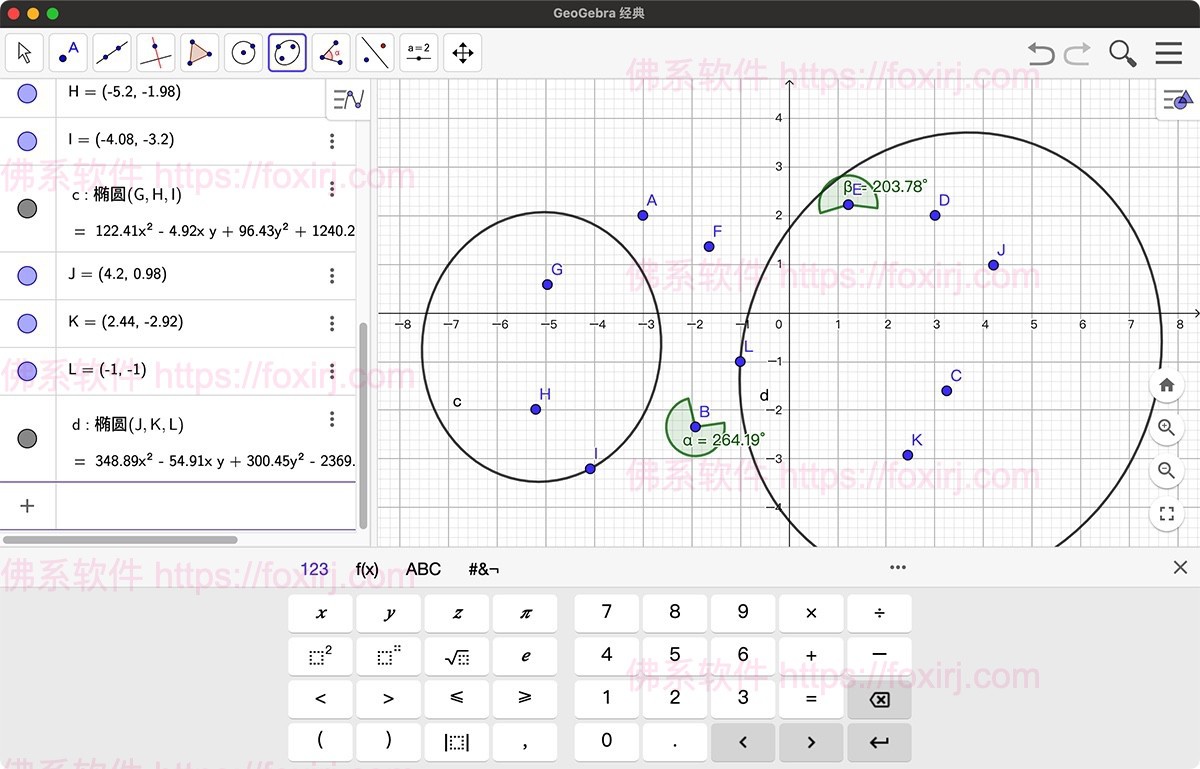Image resolution: width=1200 pixels, height=769 pixels.
Task: Open the keyboard's more options menu
Action: point(897,567)
